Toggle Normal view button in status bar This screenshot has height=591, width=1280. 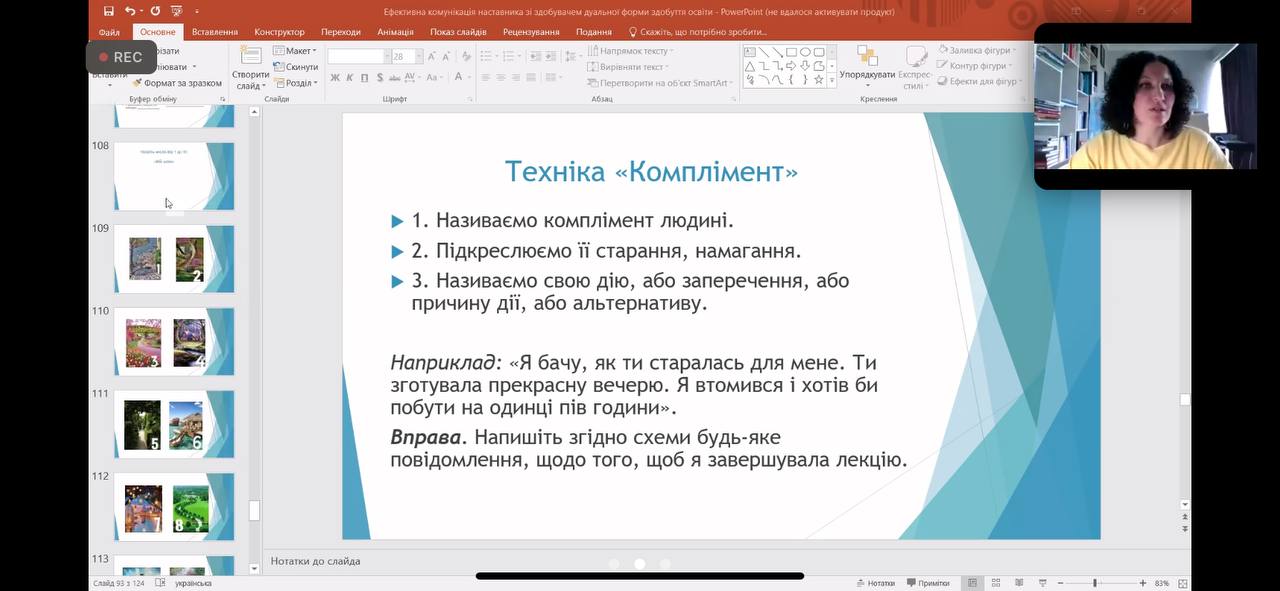tap(971, 583)
